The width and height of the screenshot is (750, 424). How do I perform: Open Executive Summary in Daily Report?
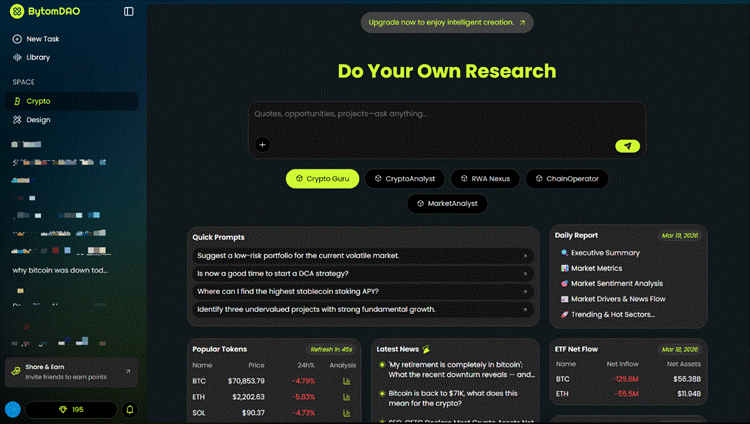(x=600, y=253)
